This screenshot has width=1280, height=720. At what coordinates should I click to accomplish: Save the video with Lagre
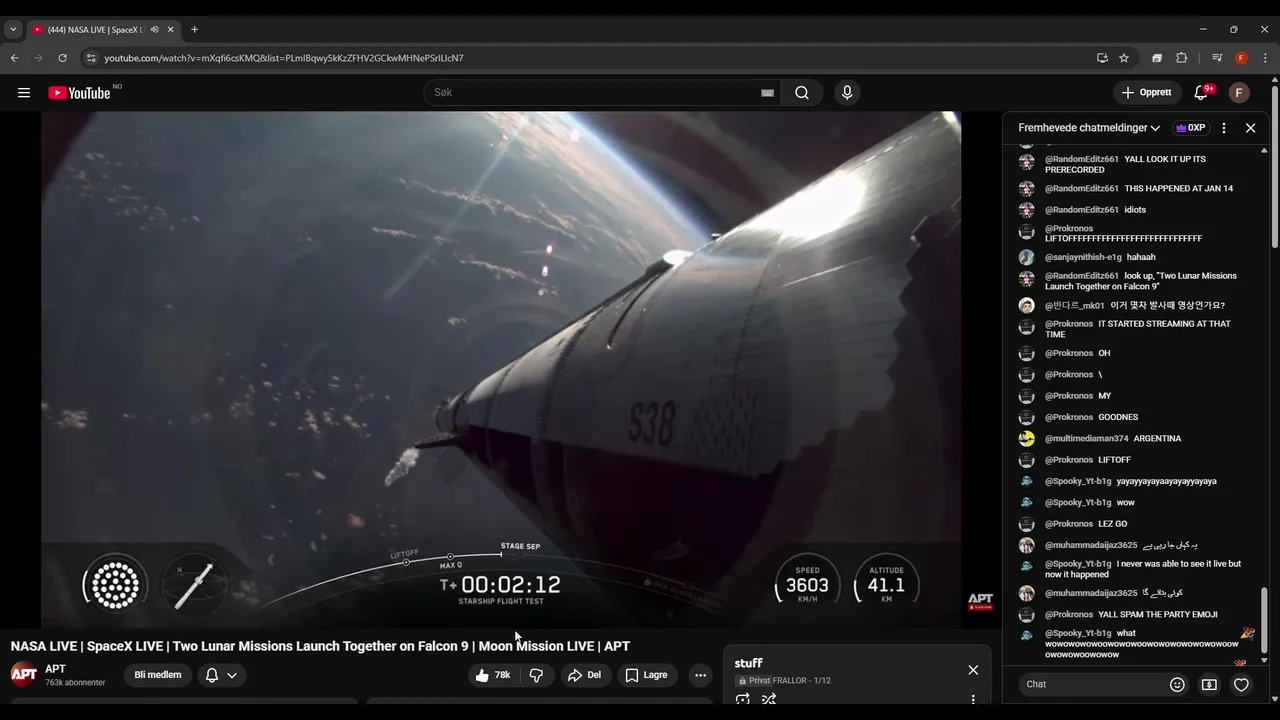(x=646, y=675)
